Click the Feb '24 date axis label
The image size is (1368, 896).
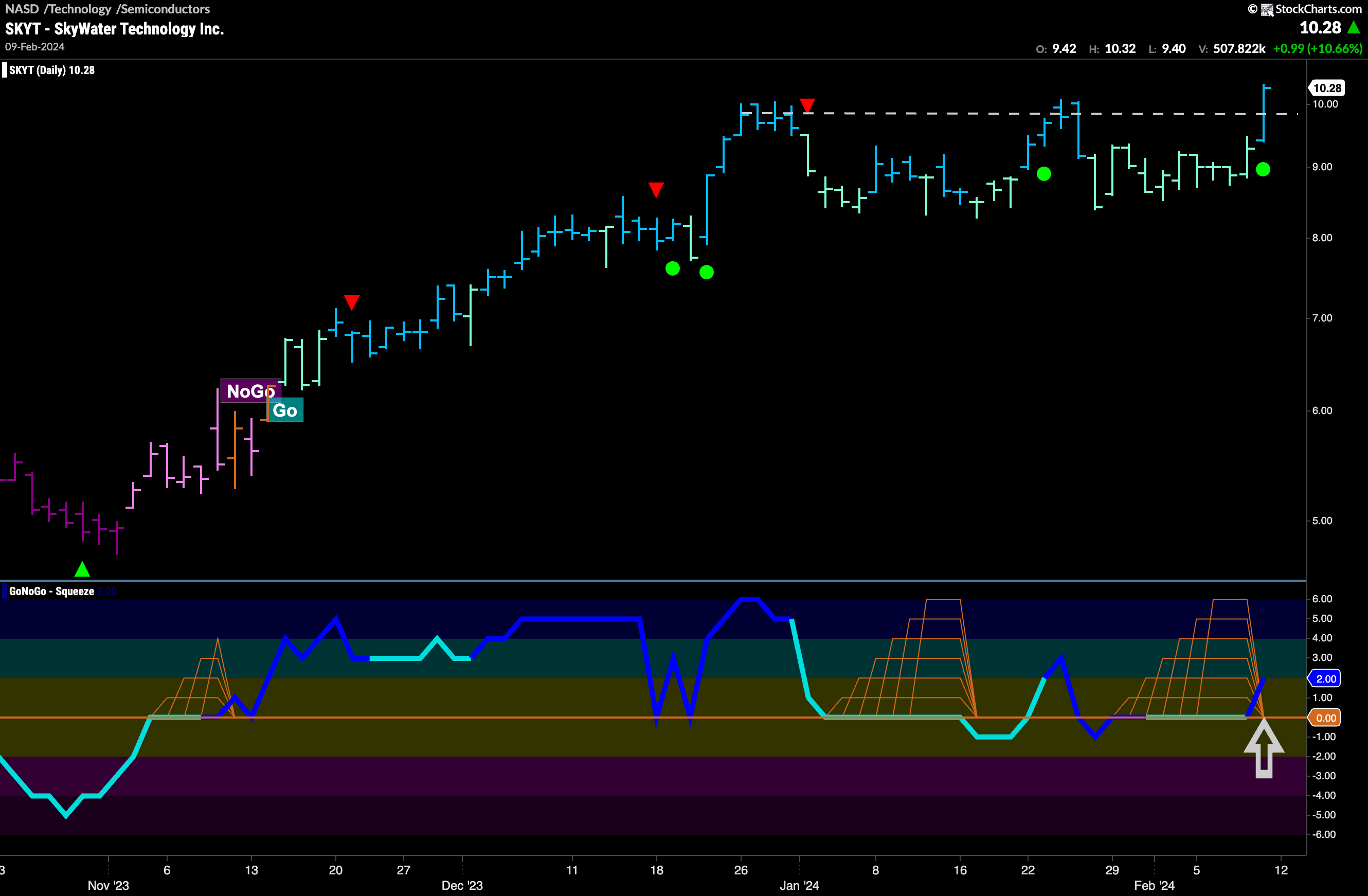tap(1154, 885)
